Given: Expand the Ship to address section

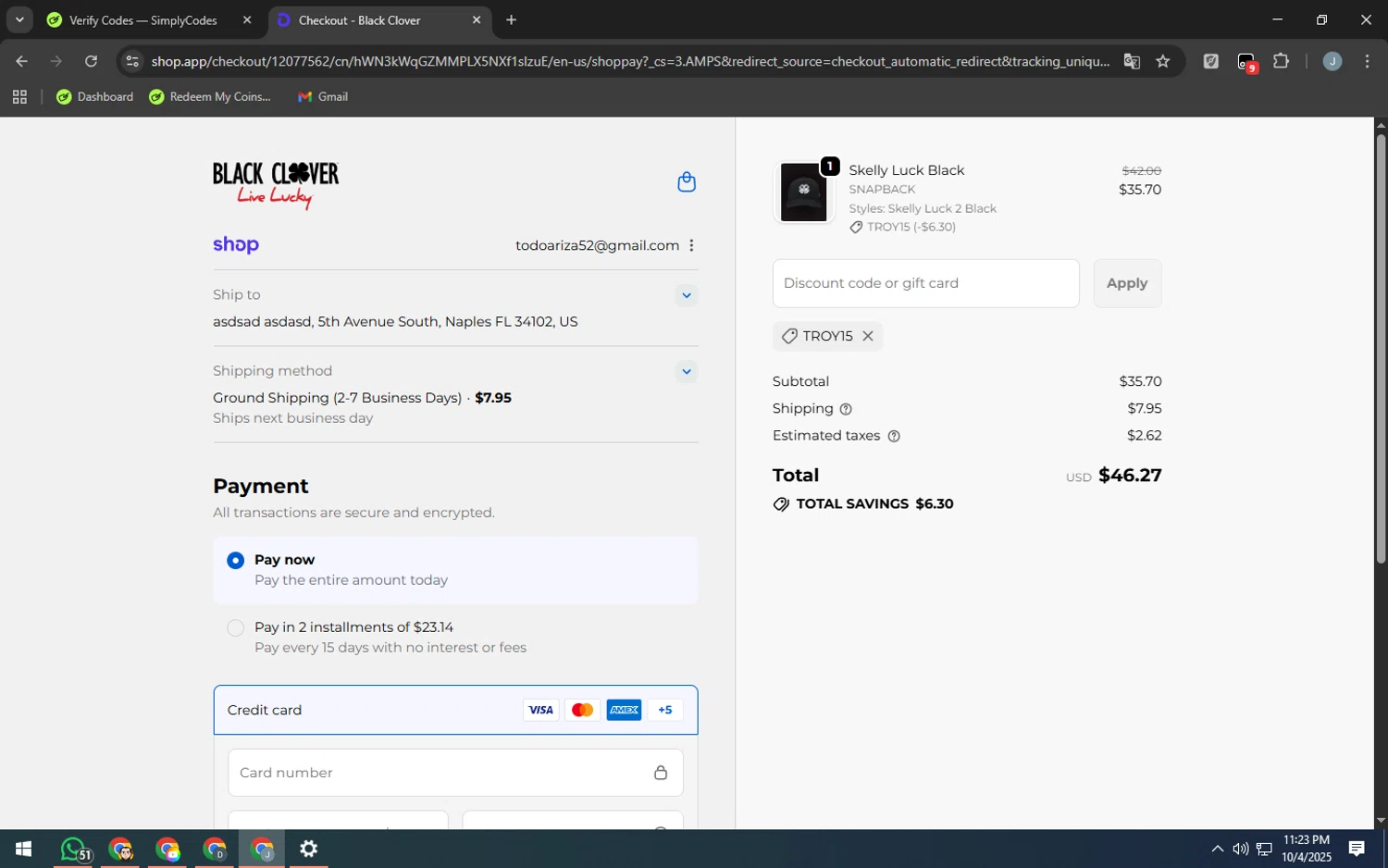Looking at the screenshot, I should [687, 296].
